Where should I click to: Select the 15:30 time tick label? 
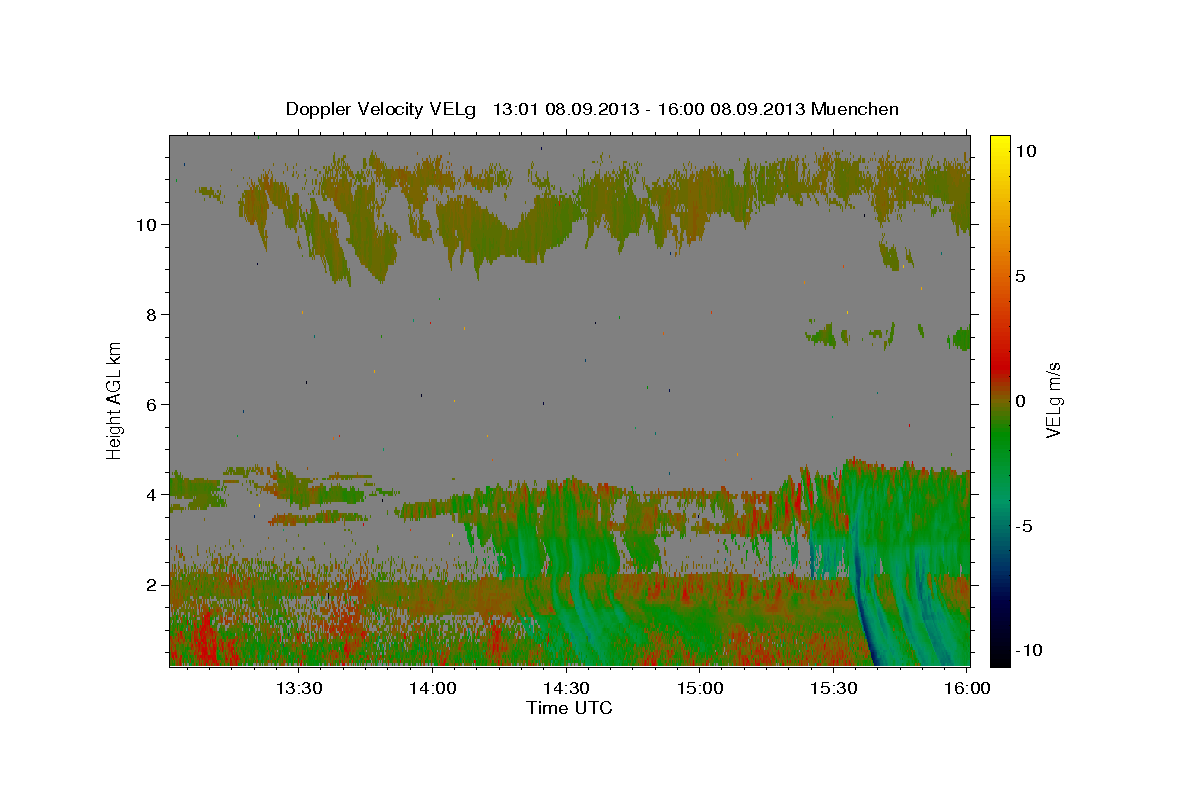(834, 689)
